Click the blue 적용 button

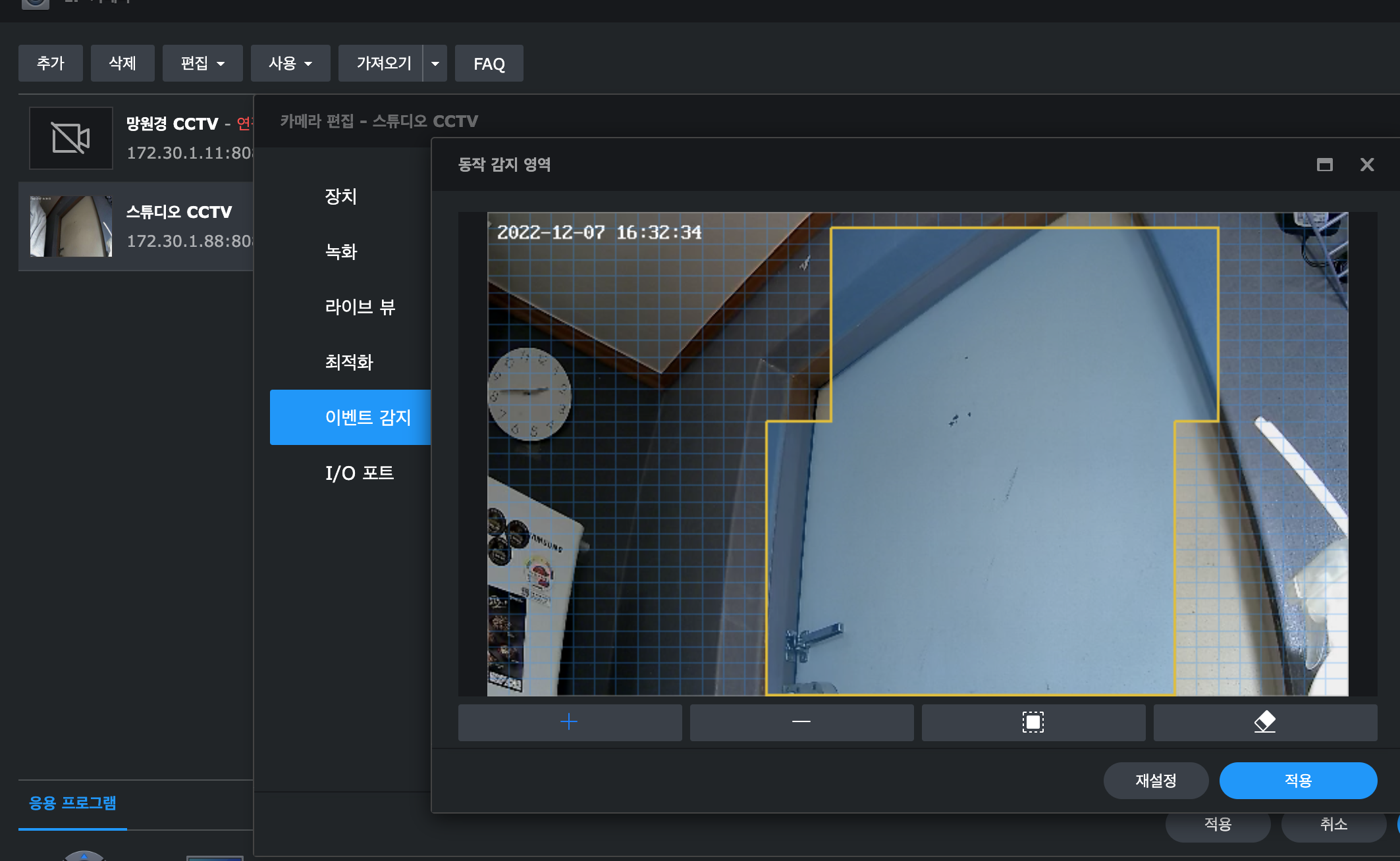point(1298,781)
